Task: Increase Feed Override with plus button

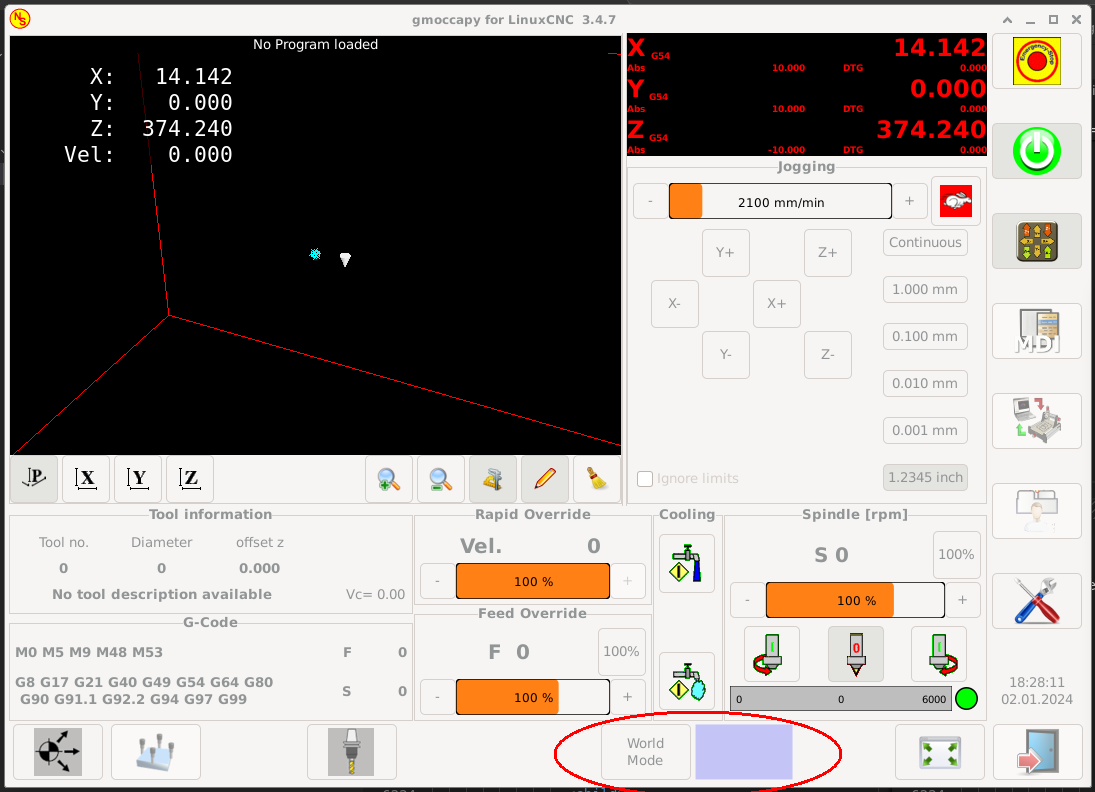Action: point(628,697)
